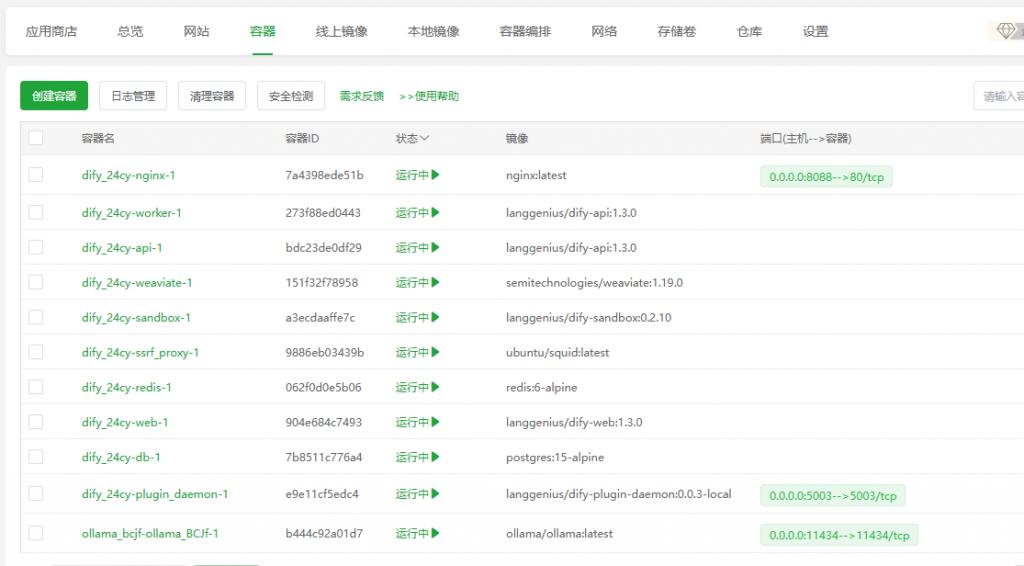Open the dify_24cy-weaviate-1 container name link
1024x566 pixels.
137,282
